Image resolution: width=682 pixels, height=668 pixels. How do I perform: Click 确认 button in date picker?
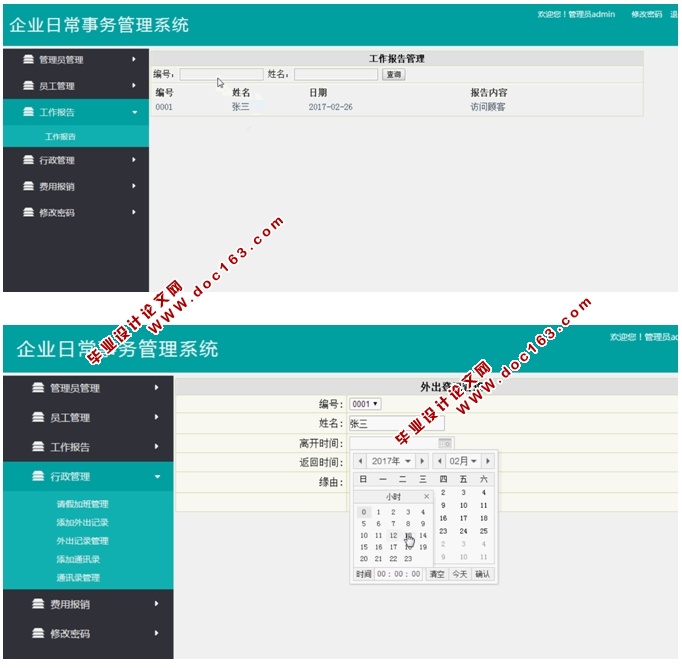[x=482, y=574]
